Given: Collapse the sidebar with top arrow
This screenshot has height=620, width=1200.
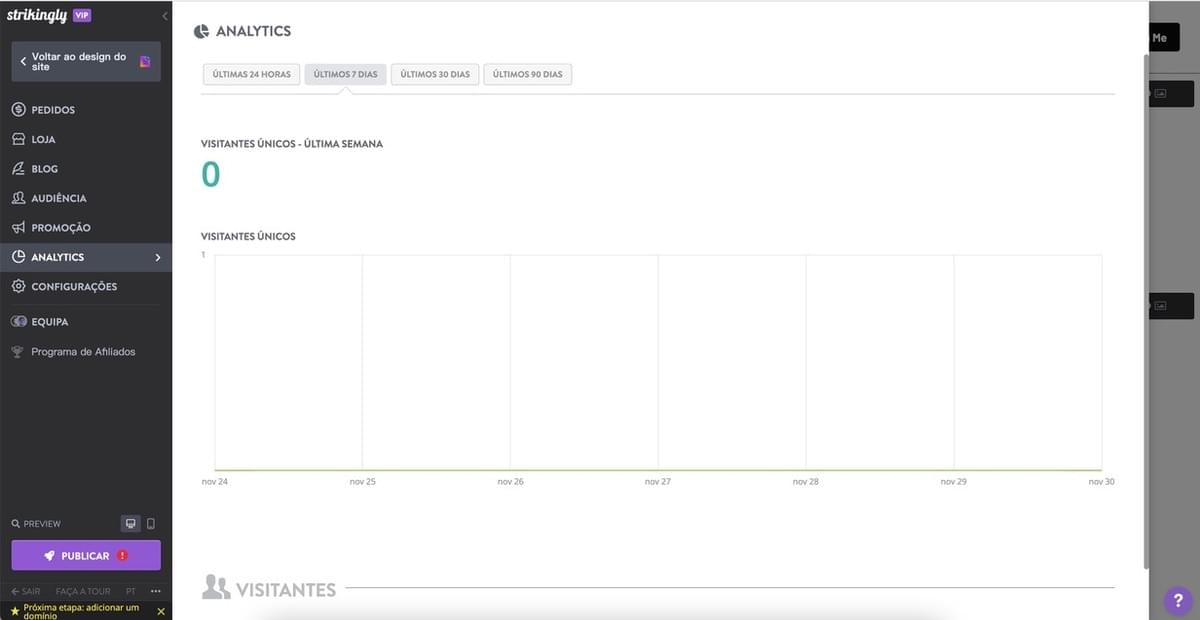Looking at the screenshot, I should click(164, 16).
